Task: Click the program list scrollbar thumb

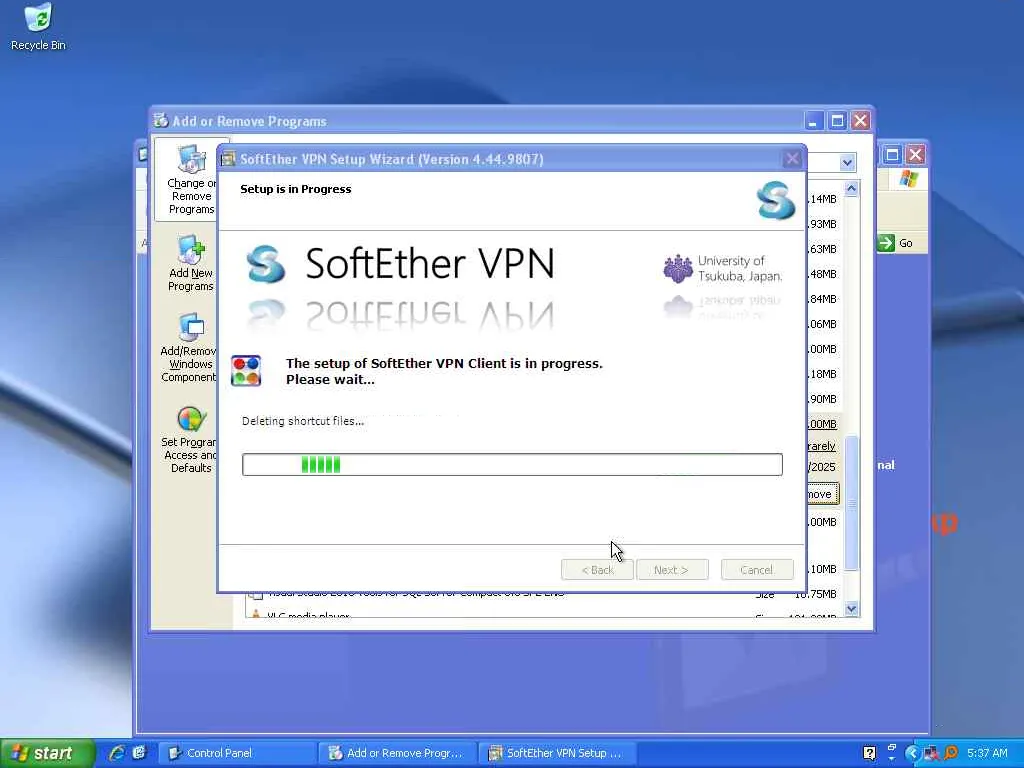Action: tap(851, 503)
